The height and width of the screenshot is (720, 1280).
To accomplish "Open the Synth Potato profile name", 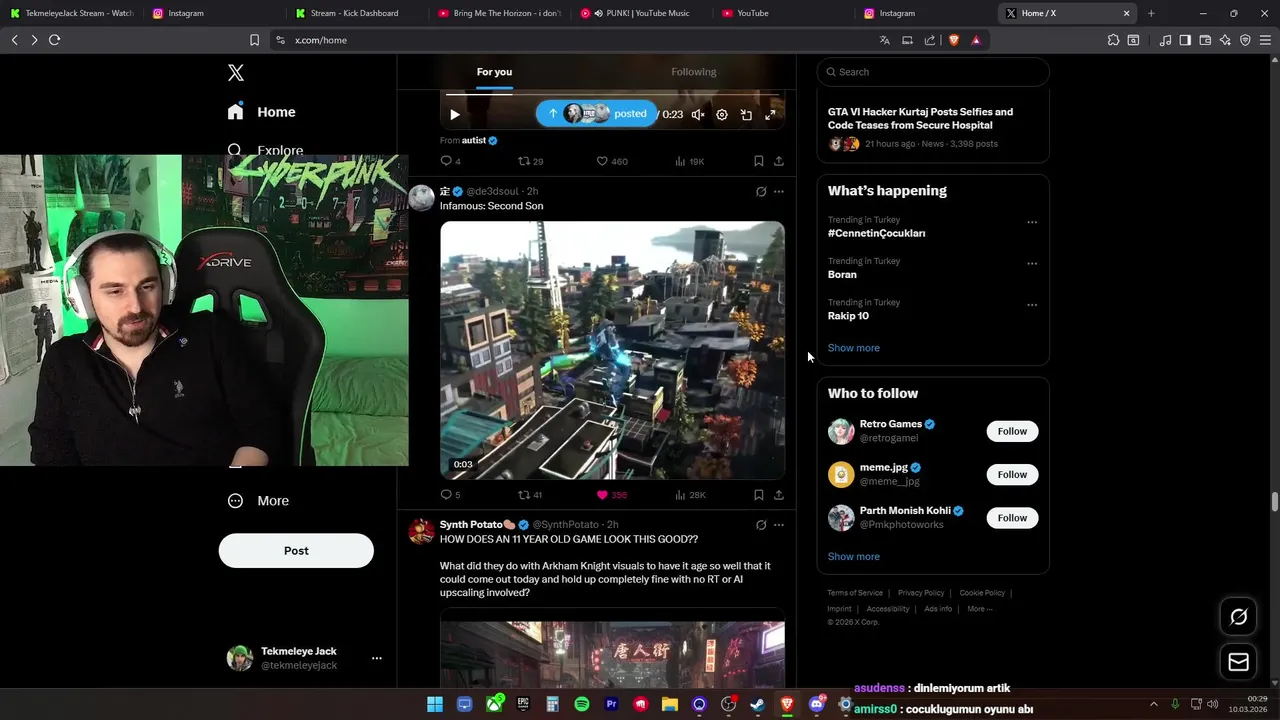I will tap(477, 525).
